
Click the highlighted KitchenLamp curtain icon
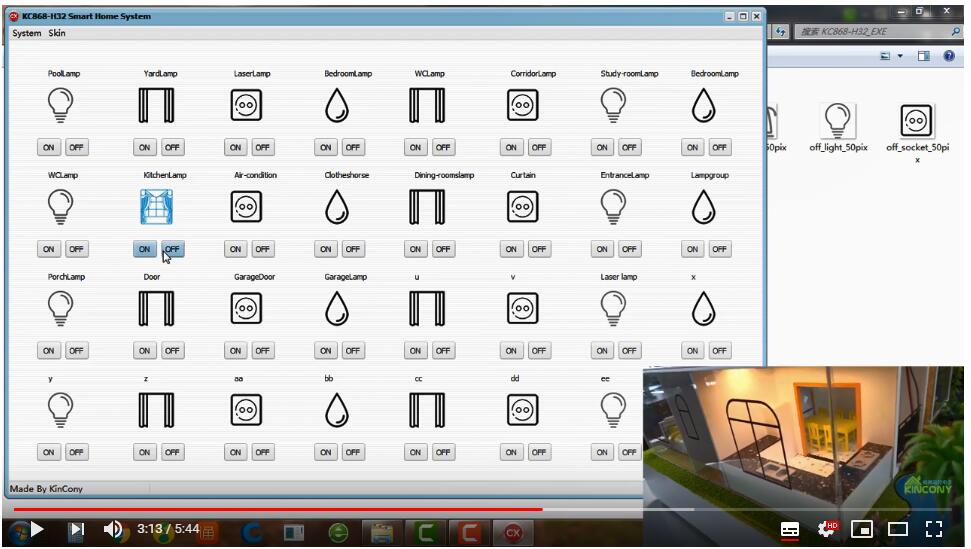click(x=156, y=207)
